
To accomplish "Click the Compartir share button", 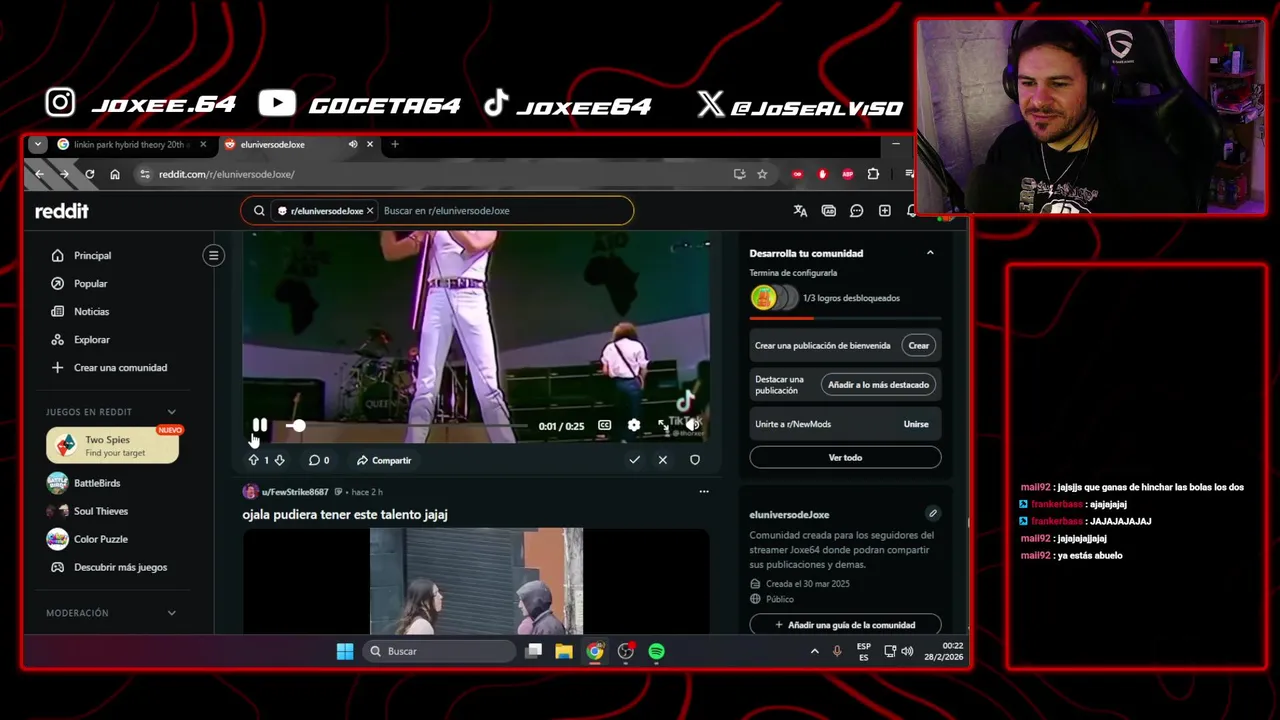I will point(384,460).
